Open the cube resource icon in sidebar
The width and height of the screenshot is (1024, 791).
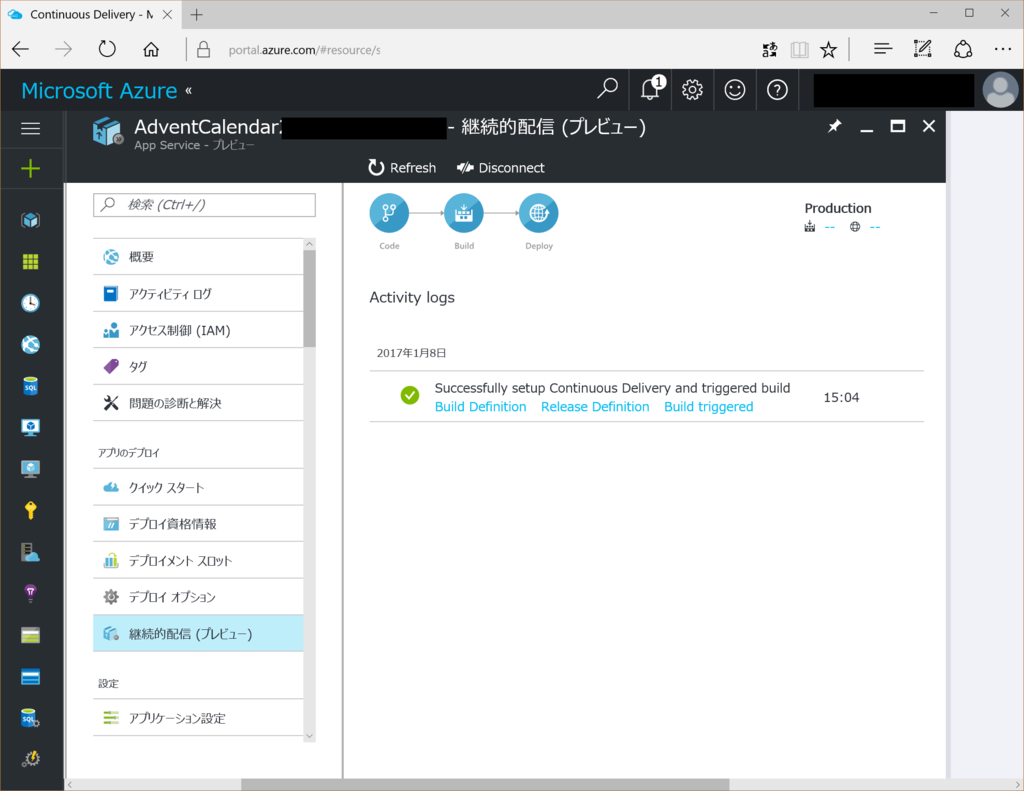click(31, 220)
